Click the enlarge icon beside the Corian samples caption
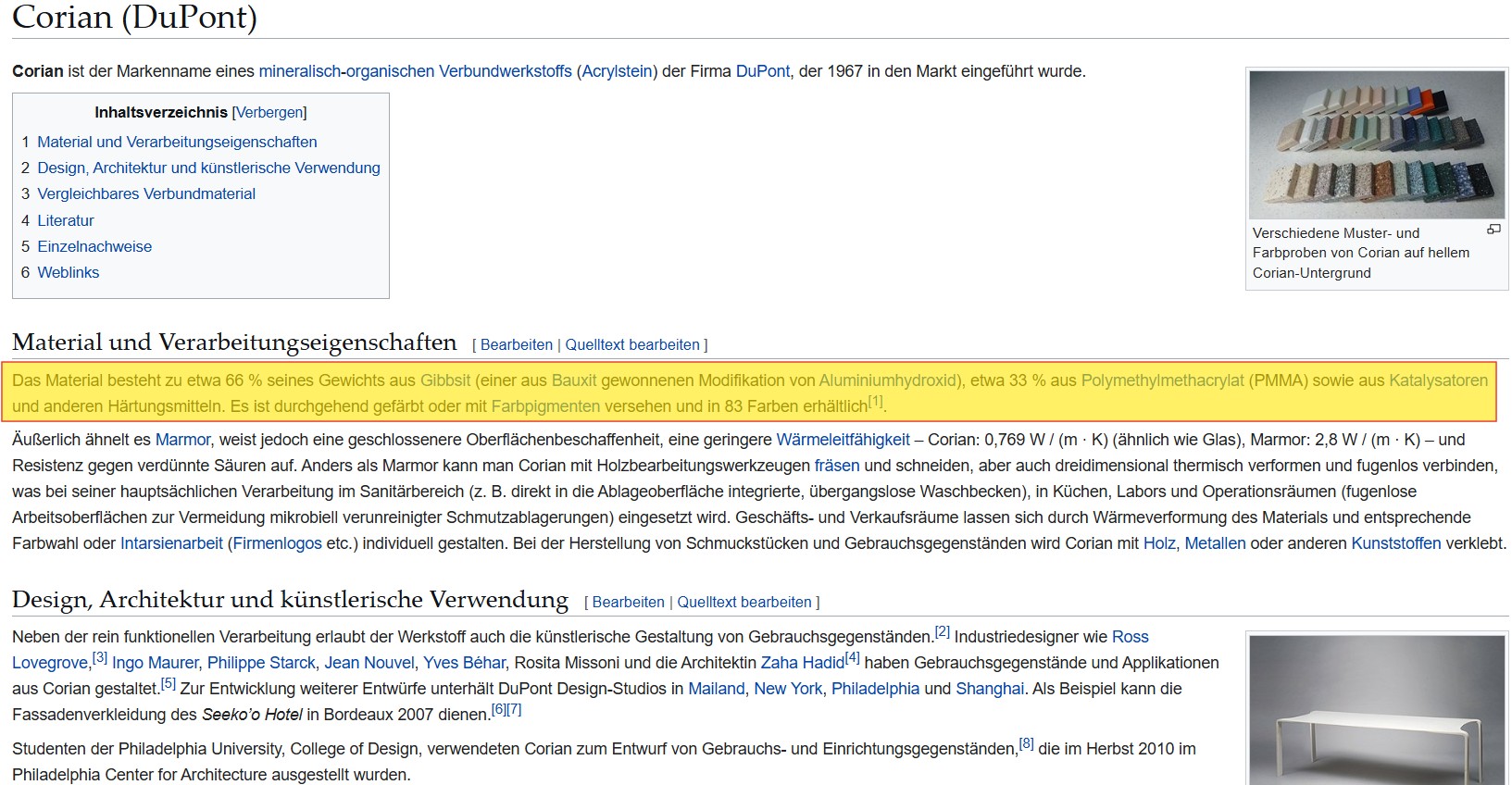Viewport: 1512px width, 785px height. tap(1493, 229)
